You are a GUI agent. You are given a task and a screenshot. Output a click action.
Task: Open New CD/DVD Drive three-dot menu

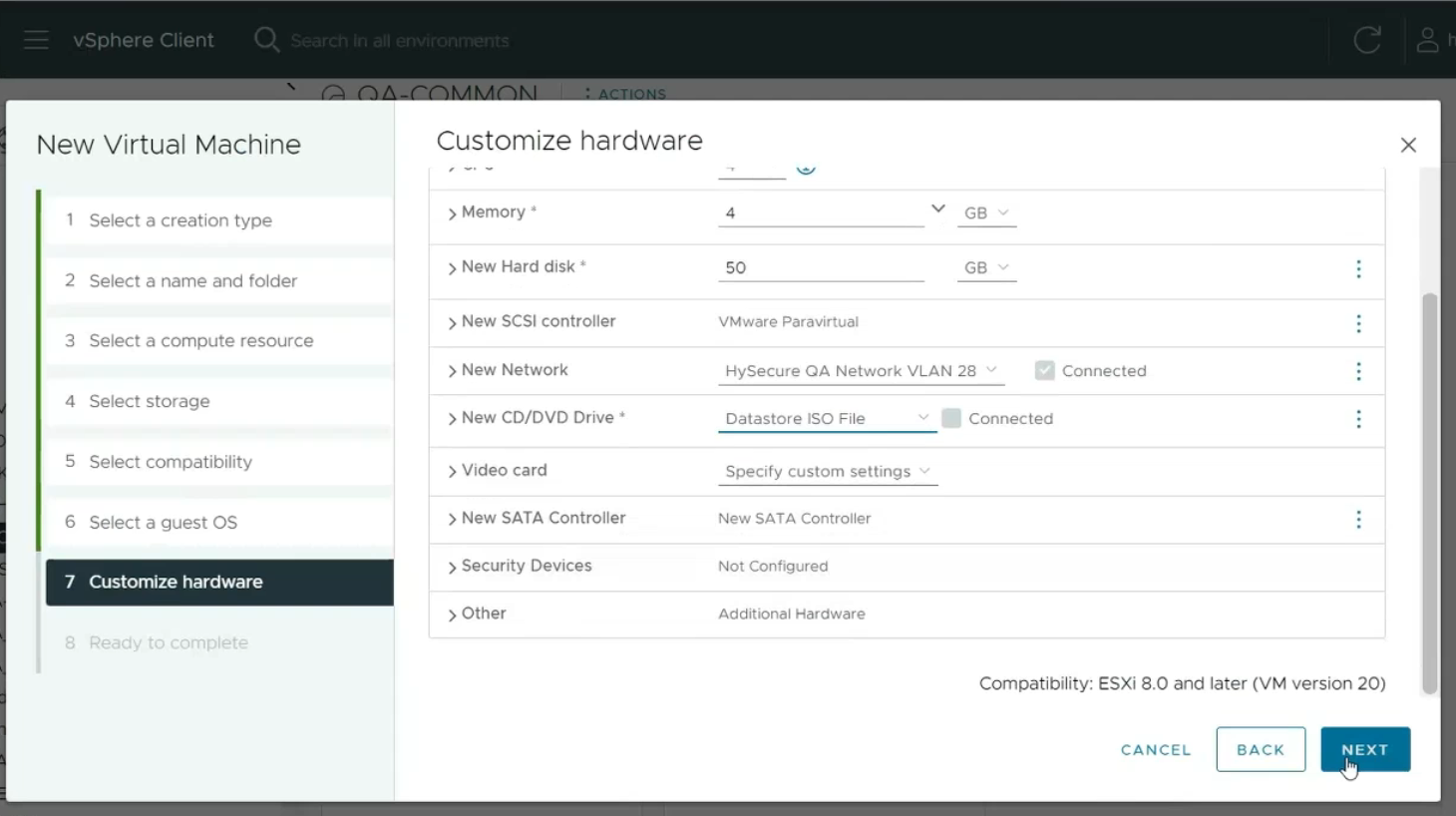click(1357, 419)
